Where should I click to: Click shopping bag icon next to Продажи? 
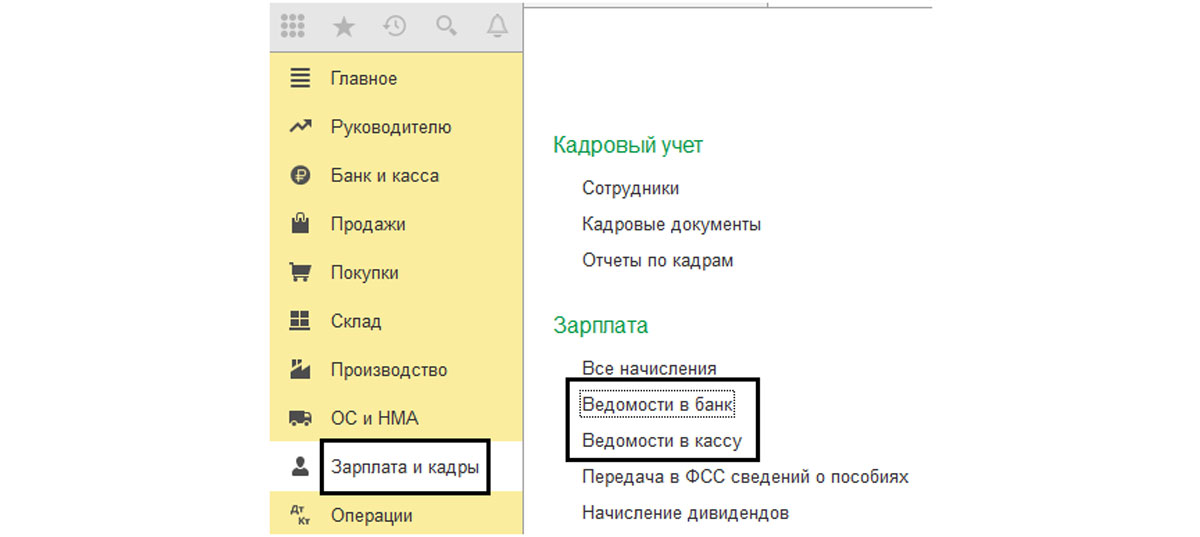tap(300, 223)
